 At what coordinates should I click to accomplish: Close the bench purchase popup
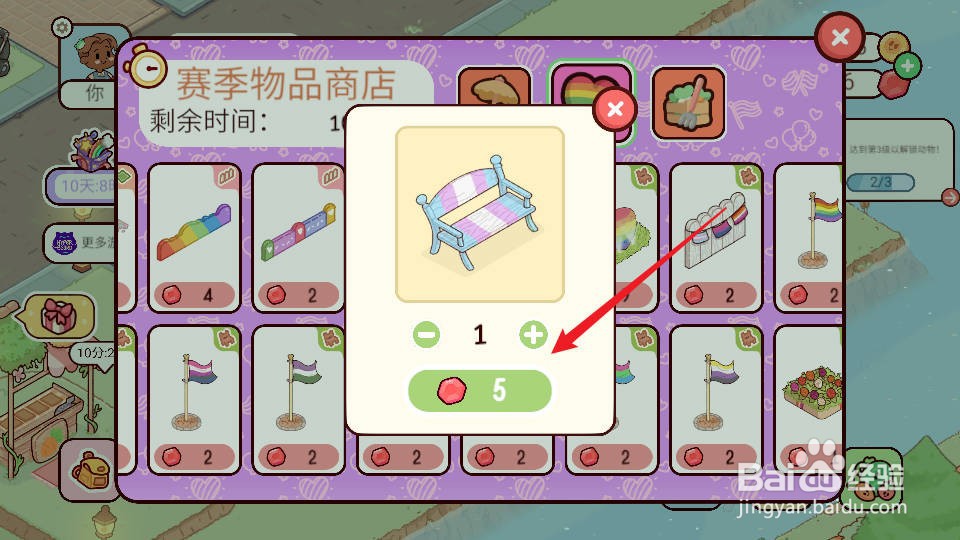click(x=615, y=110)
